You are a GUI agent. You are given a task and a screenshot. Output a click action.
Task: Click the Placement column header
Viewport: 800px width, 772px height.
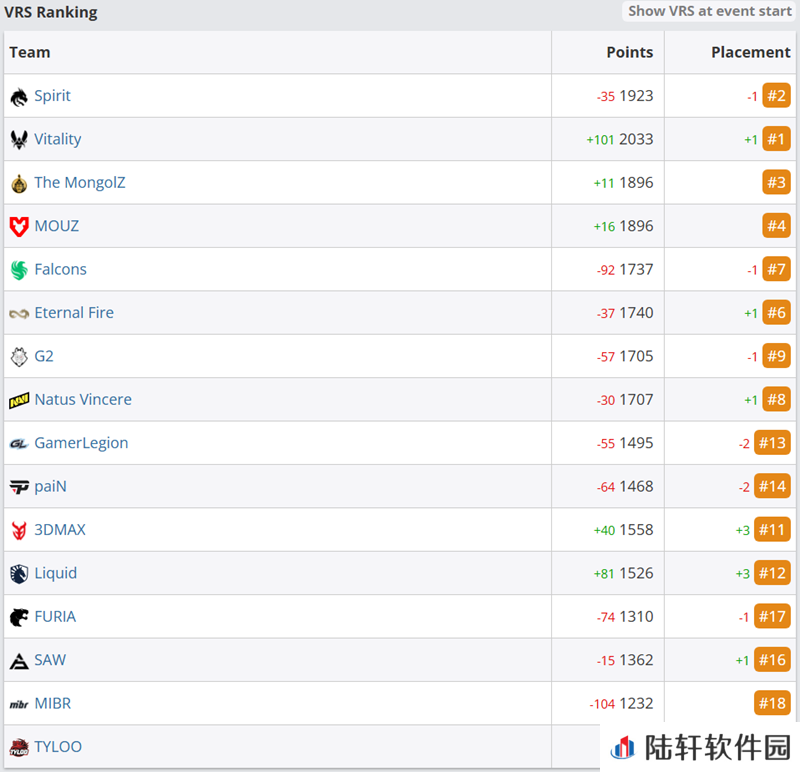(x=750, y=52)
